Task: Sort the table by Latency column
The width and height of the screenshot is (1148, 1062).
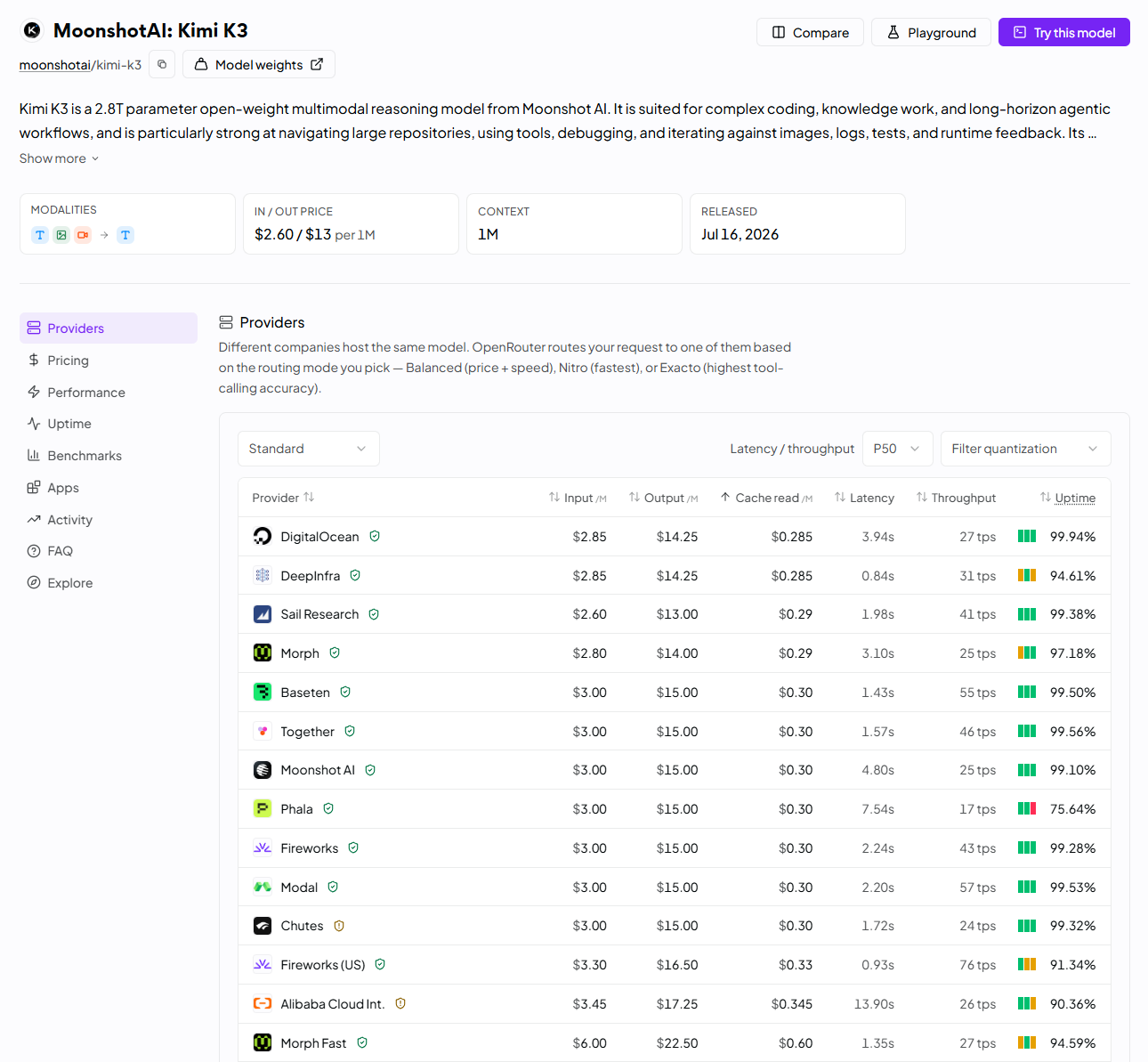Action: point(864,498)
